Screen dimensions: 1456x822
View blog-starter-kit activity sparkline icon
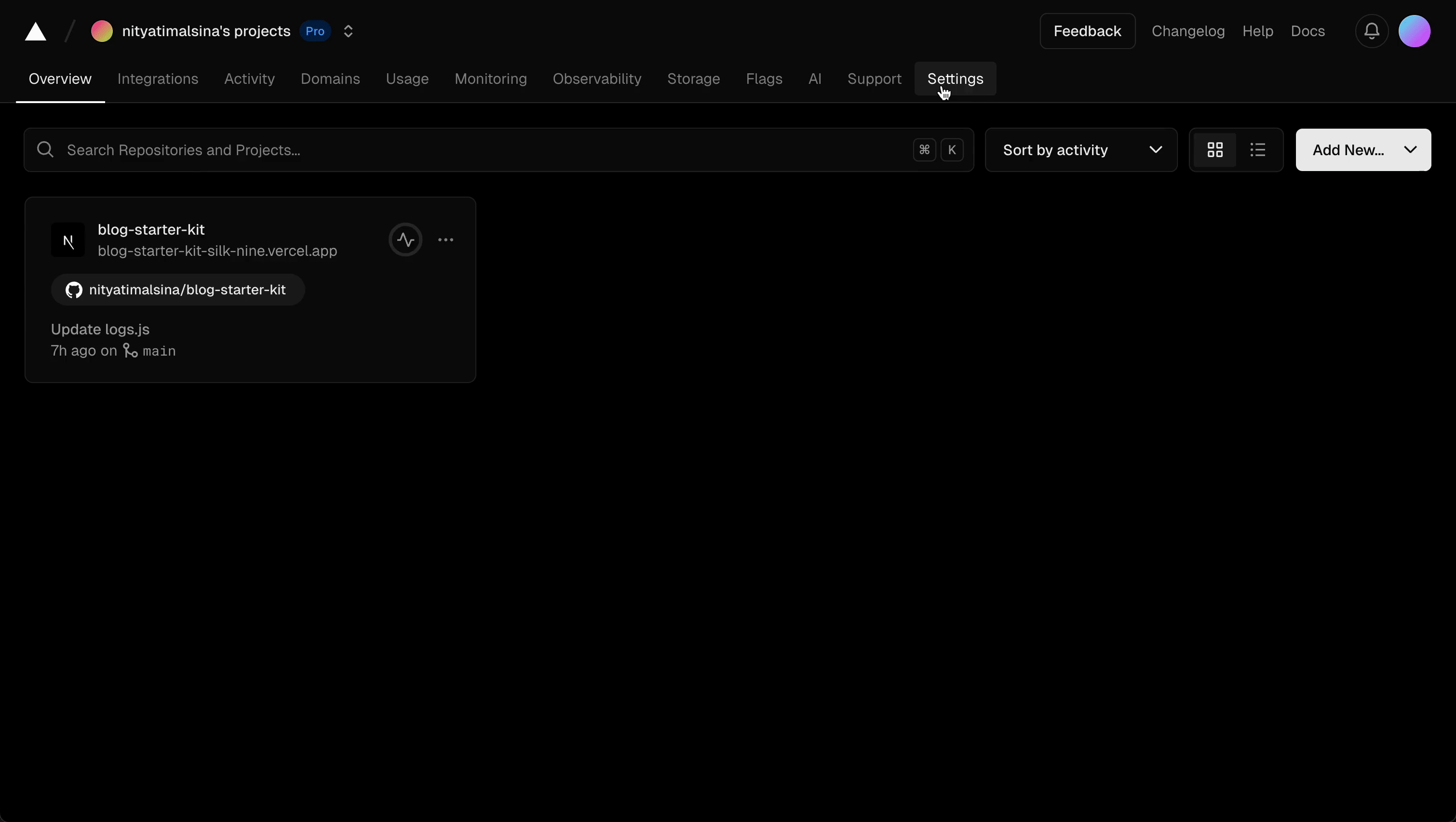pos(405,239)
